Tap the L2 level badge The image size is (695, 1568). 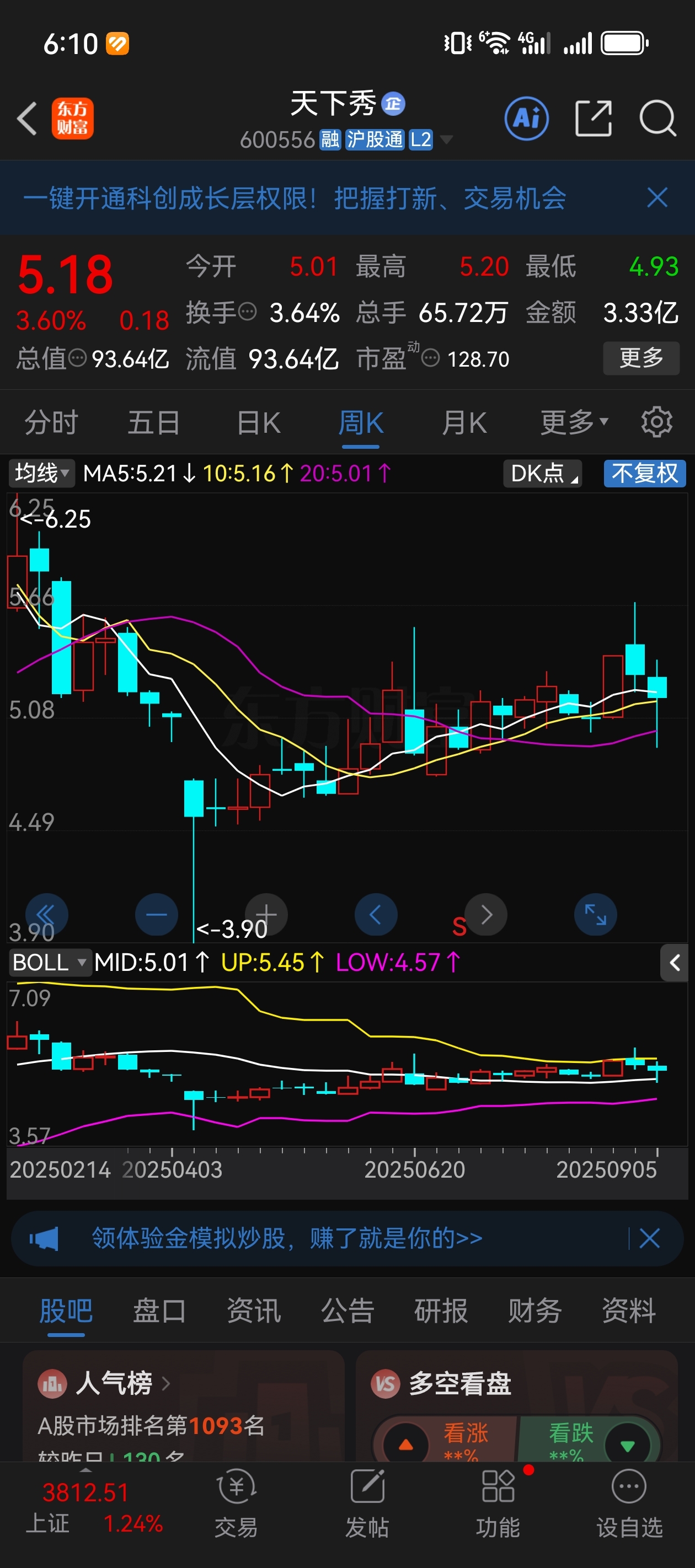coord(420,140)
